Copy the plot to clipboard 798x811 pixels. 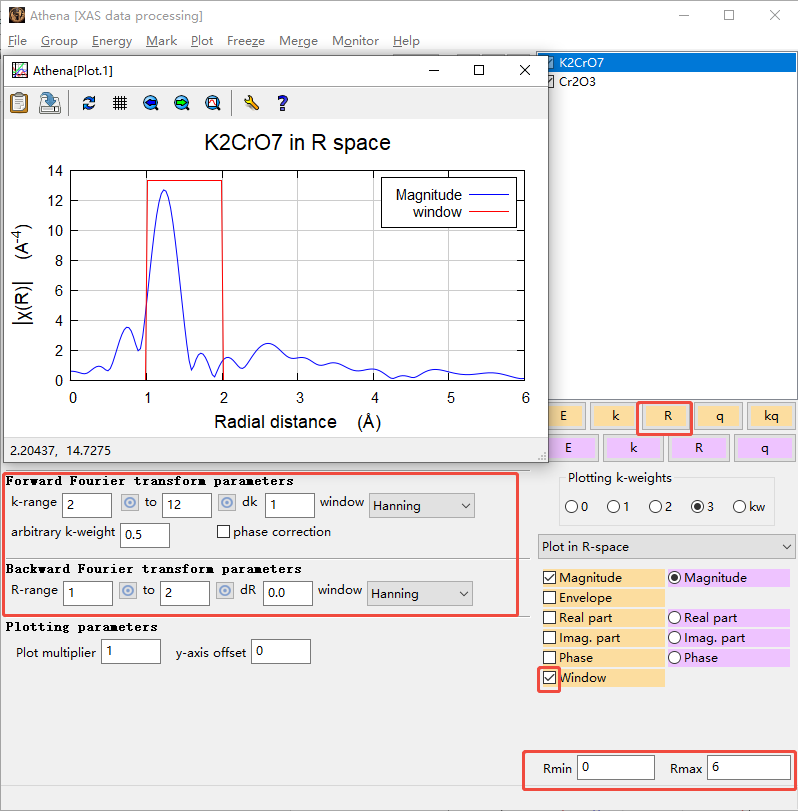coord(19,103)
